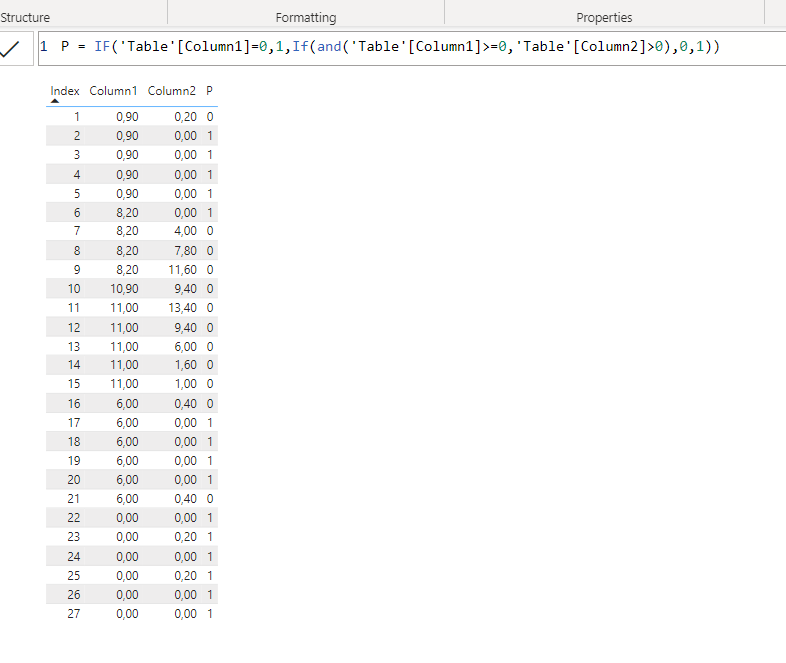Select Column1 value 0,00 in row 22
Screen dimensions: 786x663
click(127, 518)
